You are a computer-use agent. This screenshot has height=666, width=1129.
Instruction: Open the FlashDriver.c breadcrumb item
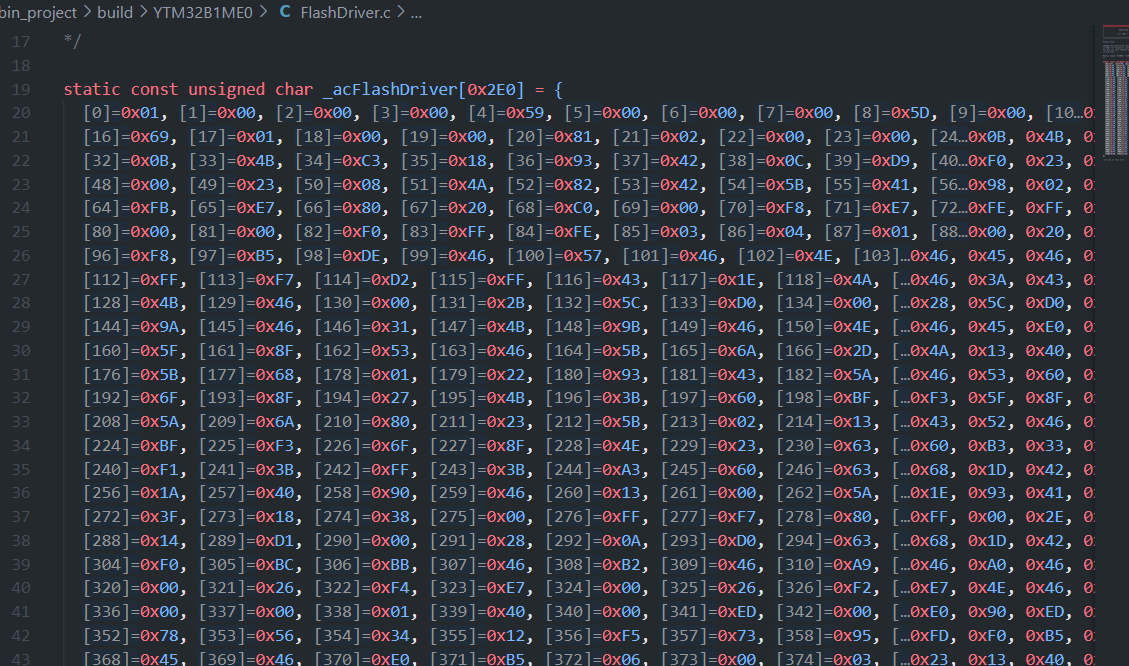(346, 12)
